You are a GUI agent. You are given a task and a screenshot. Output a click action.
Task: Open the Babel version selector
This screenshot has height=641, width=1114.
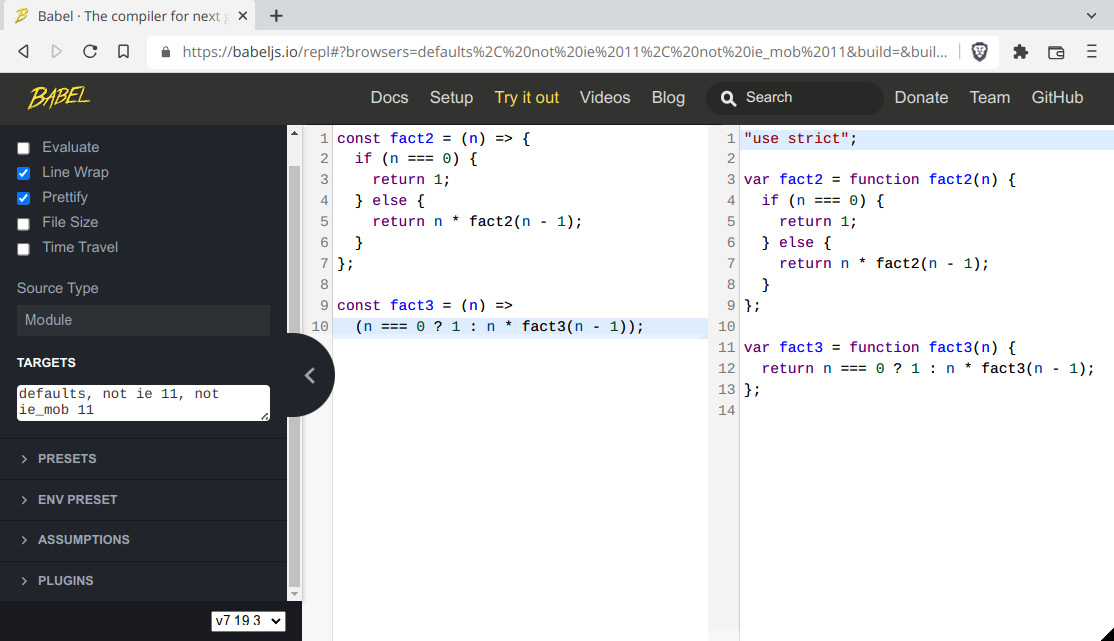click(248, 621)
